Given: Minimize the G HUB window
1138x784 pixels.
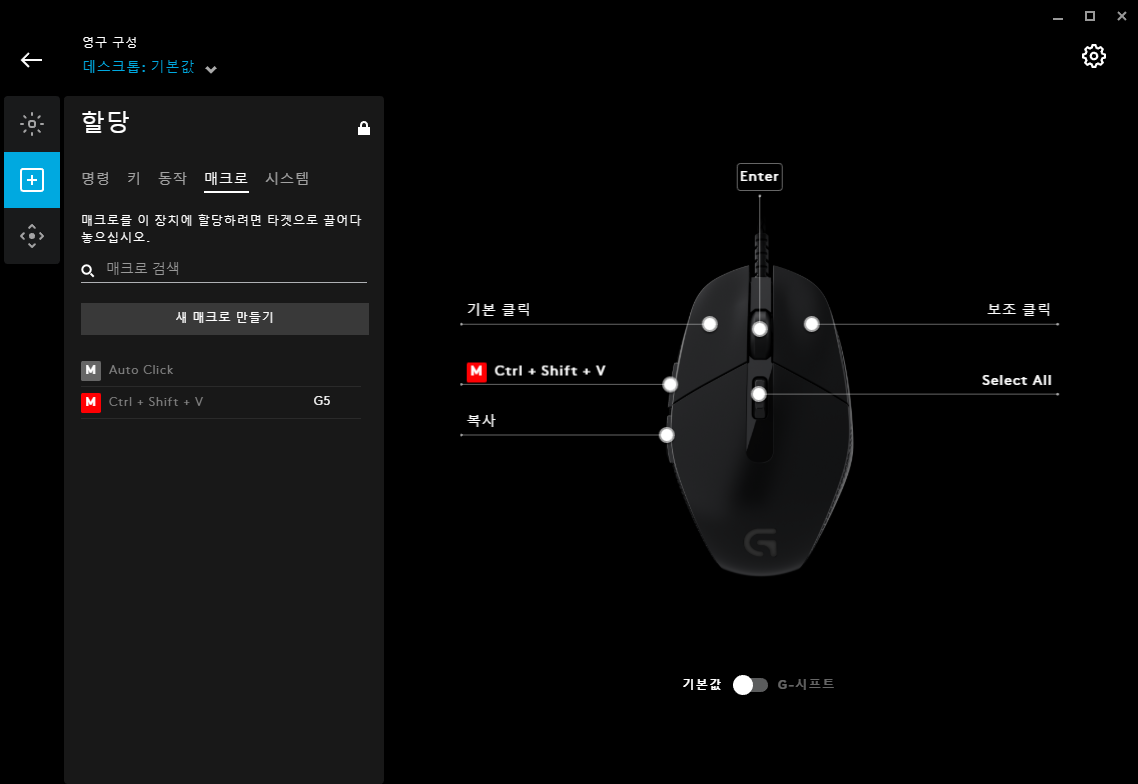Looking at the screenshot, I should (x=1058, y=17).
